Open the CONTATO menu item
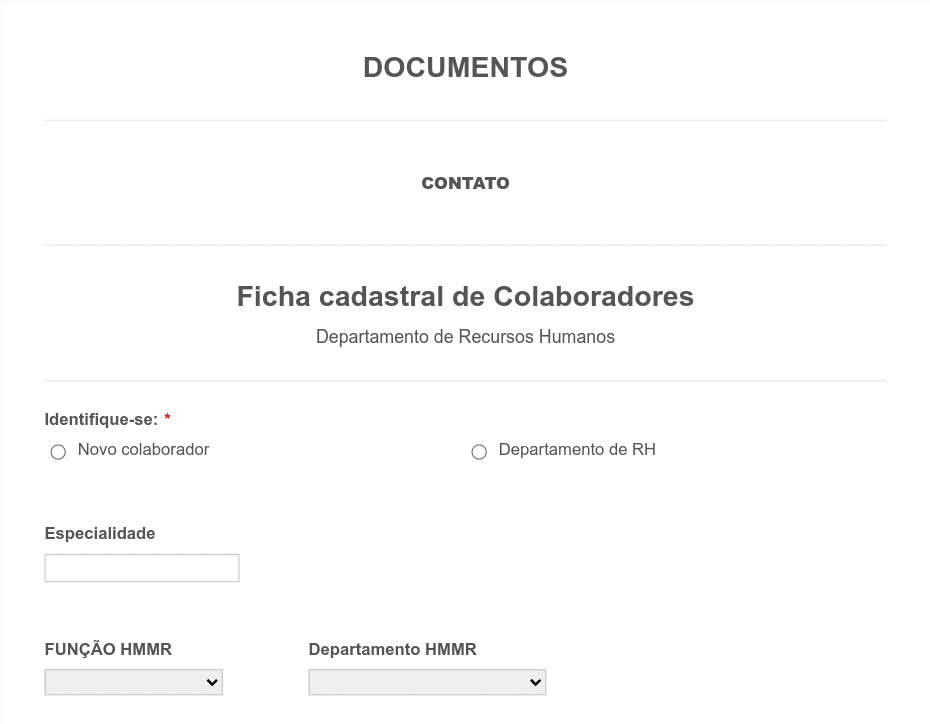 (466, 183)
